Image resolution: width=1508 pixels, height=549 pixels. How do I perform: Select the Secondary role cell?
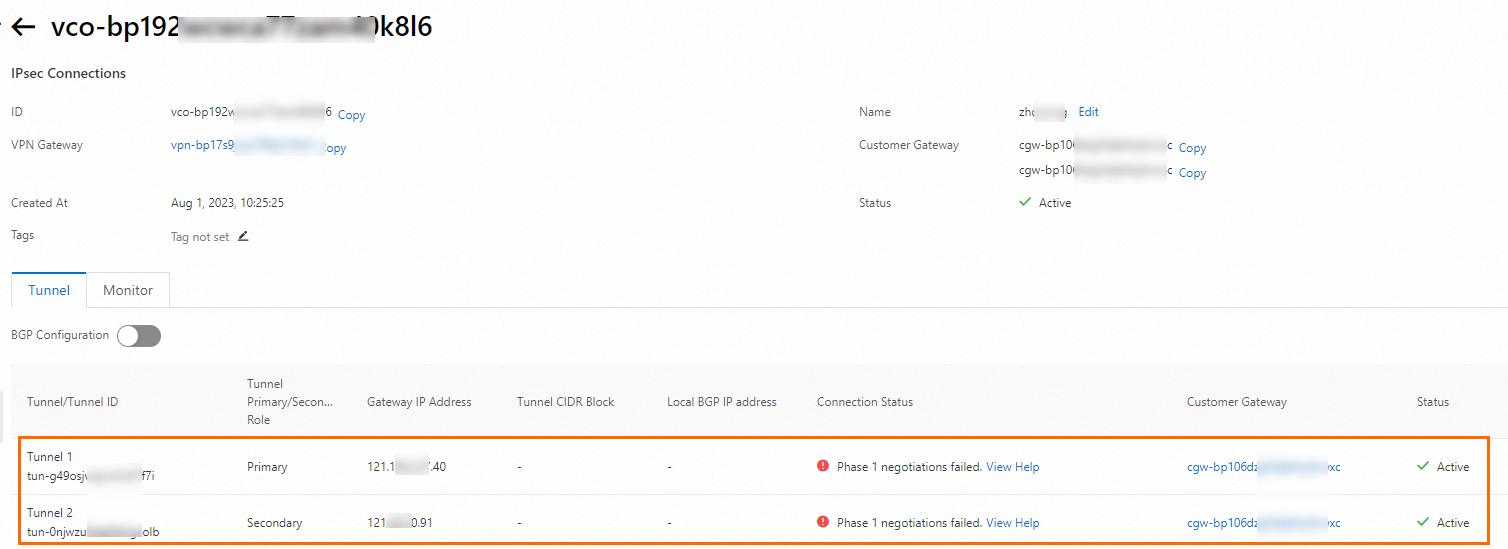274,523
